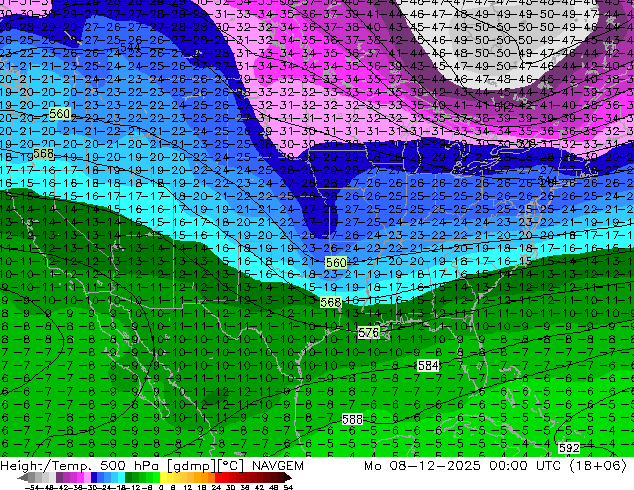Click the dark blue swatch in the legend
This screenshot has height=490, width=634.
[x=94, y=478]
